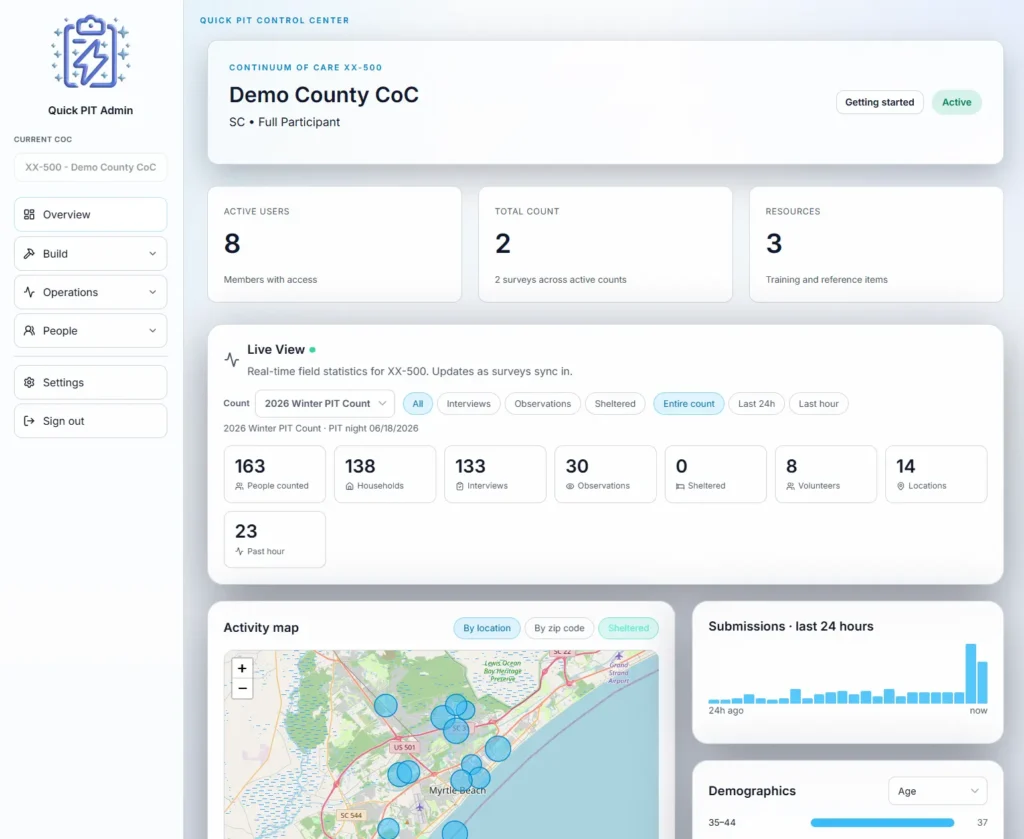
Task: Click the Build hammer icon
Action: click(29, 253)
